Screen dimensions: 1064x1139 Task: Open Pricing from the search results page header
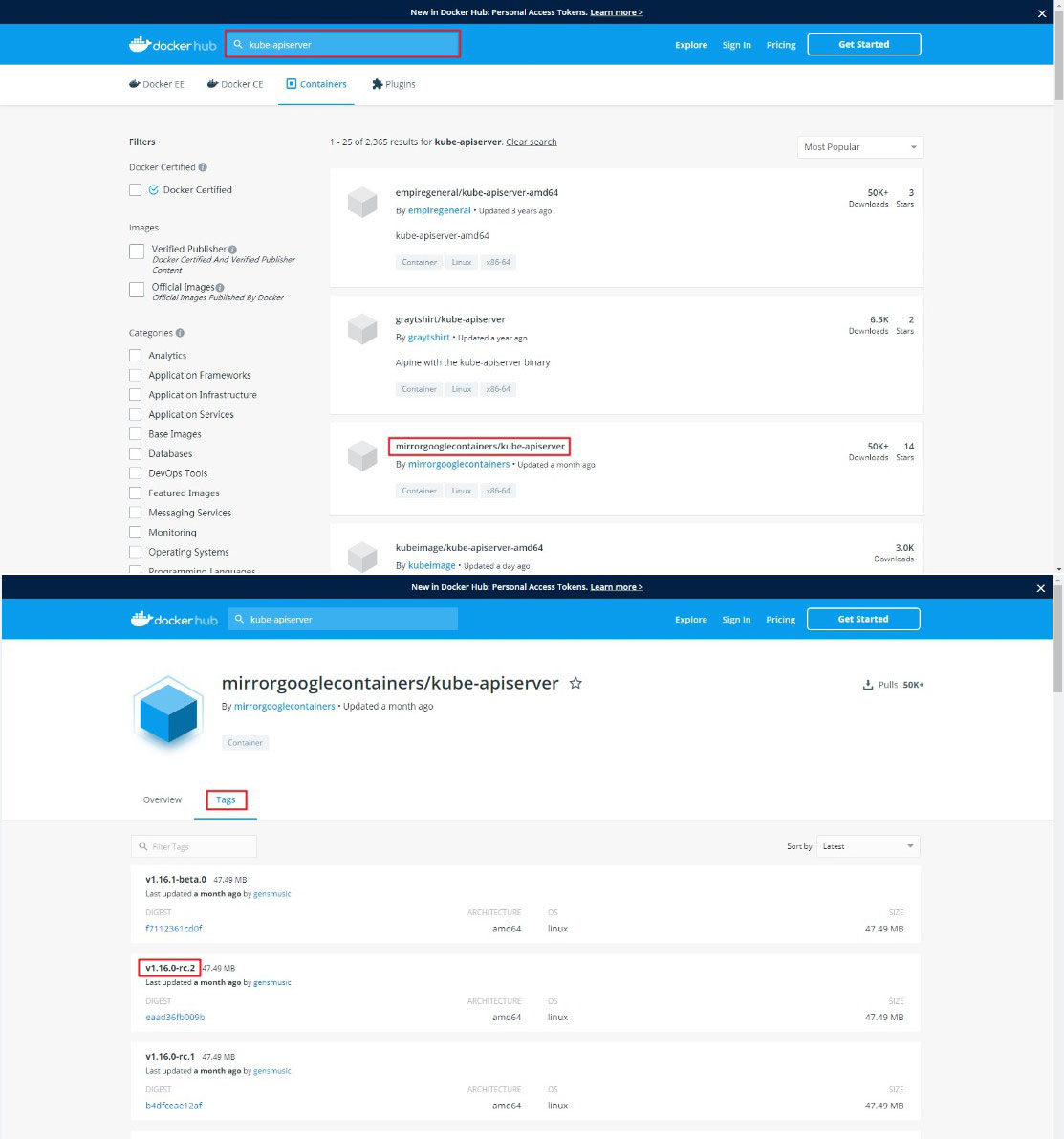[x=781, y=45]
